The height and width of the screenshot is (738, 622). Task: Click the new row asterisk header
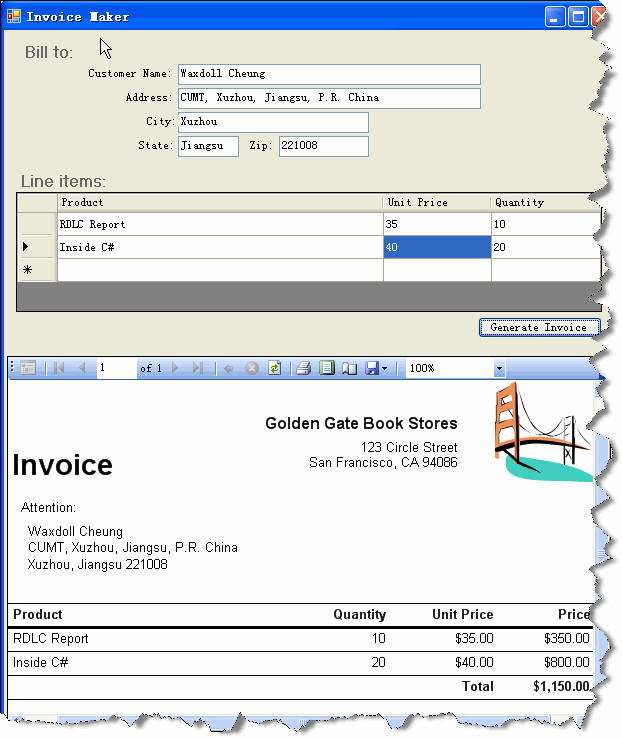[37, 270]
